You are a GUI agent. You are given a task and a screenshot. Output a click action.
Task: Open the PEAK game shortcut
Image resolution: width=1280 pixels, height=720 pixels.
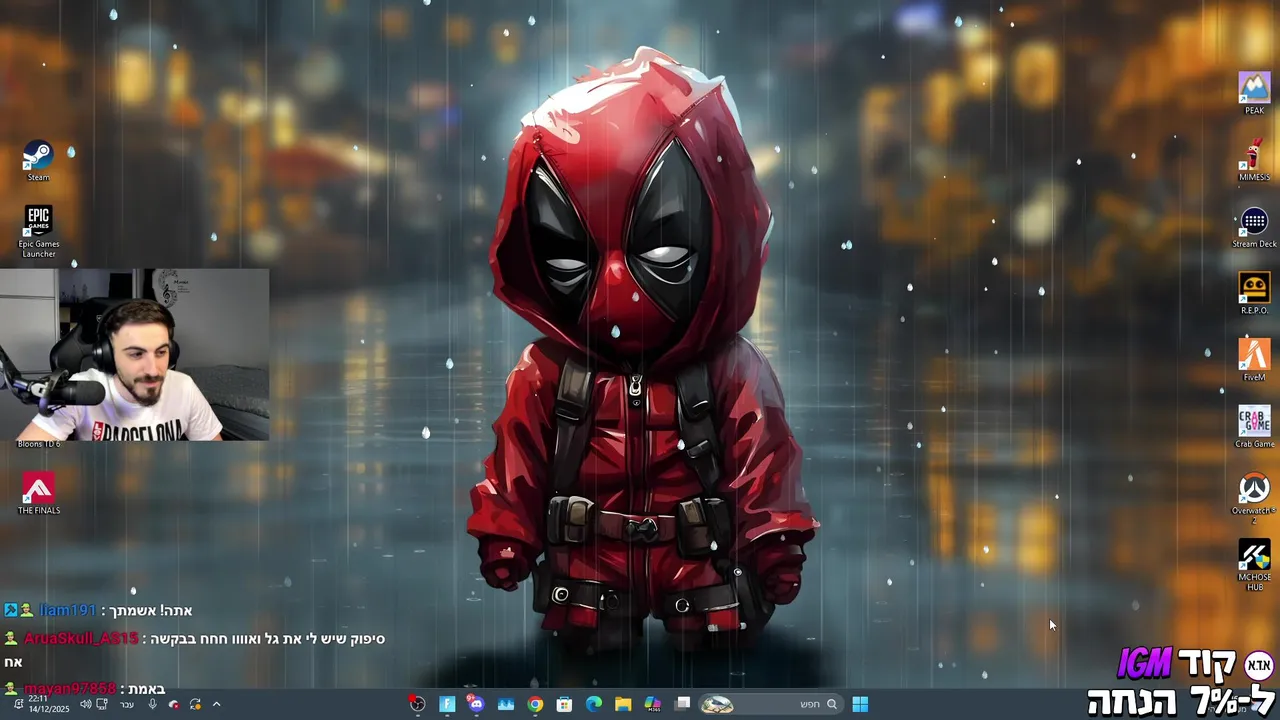pyautogui.click(x=1254, y=93)
